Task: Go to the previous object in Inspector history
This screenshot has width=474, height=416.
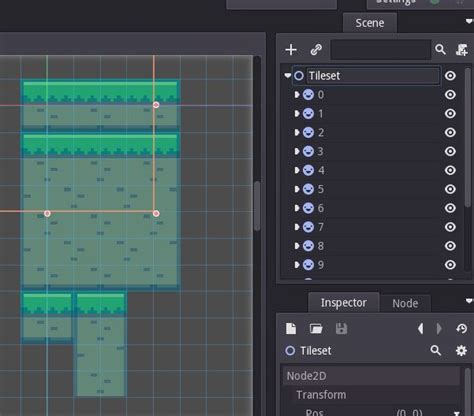Action: coord(421,329)
